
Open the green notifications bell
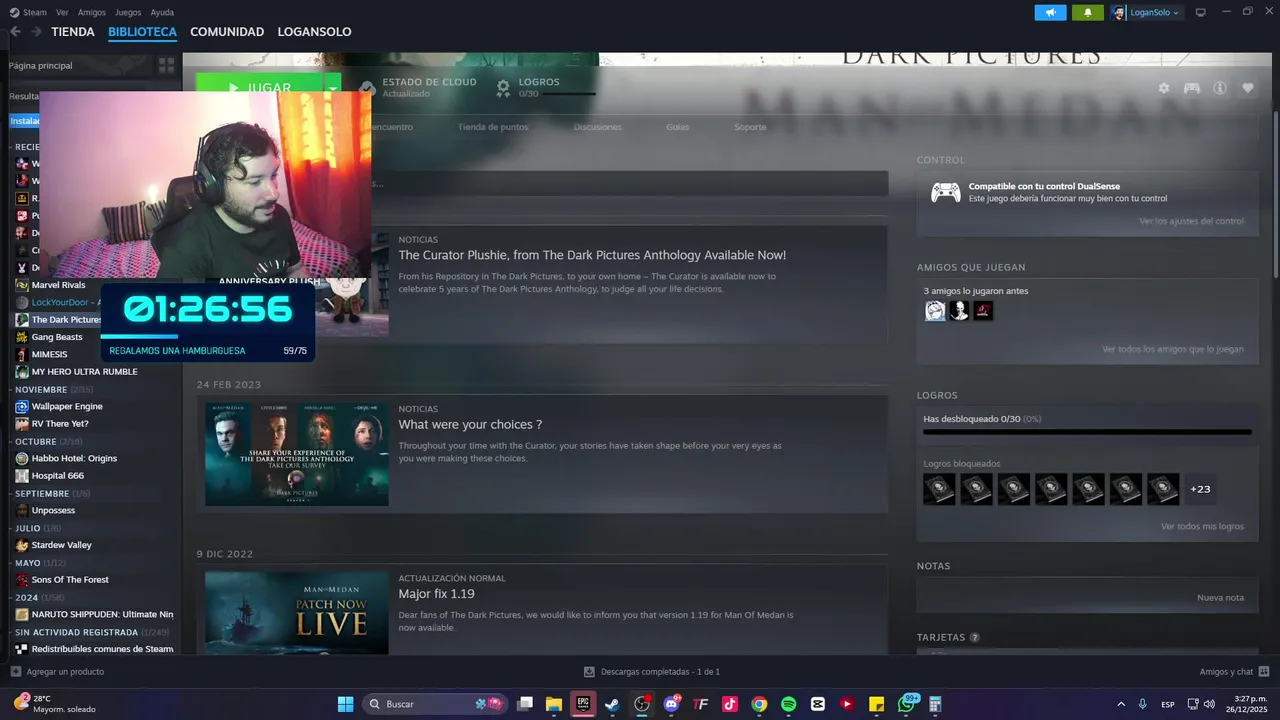(x=1087, y=12)
